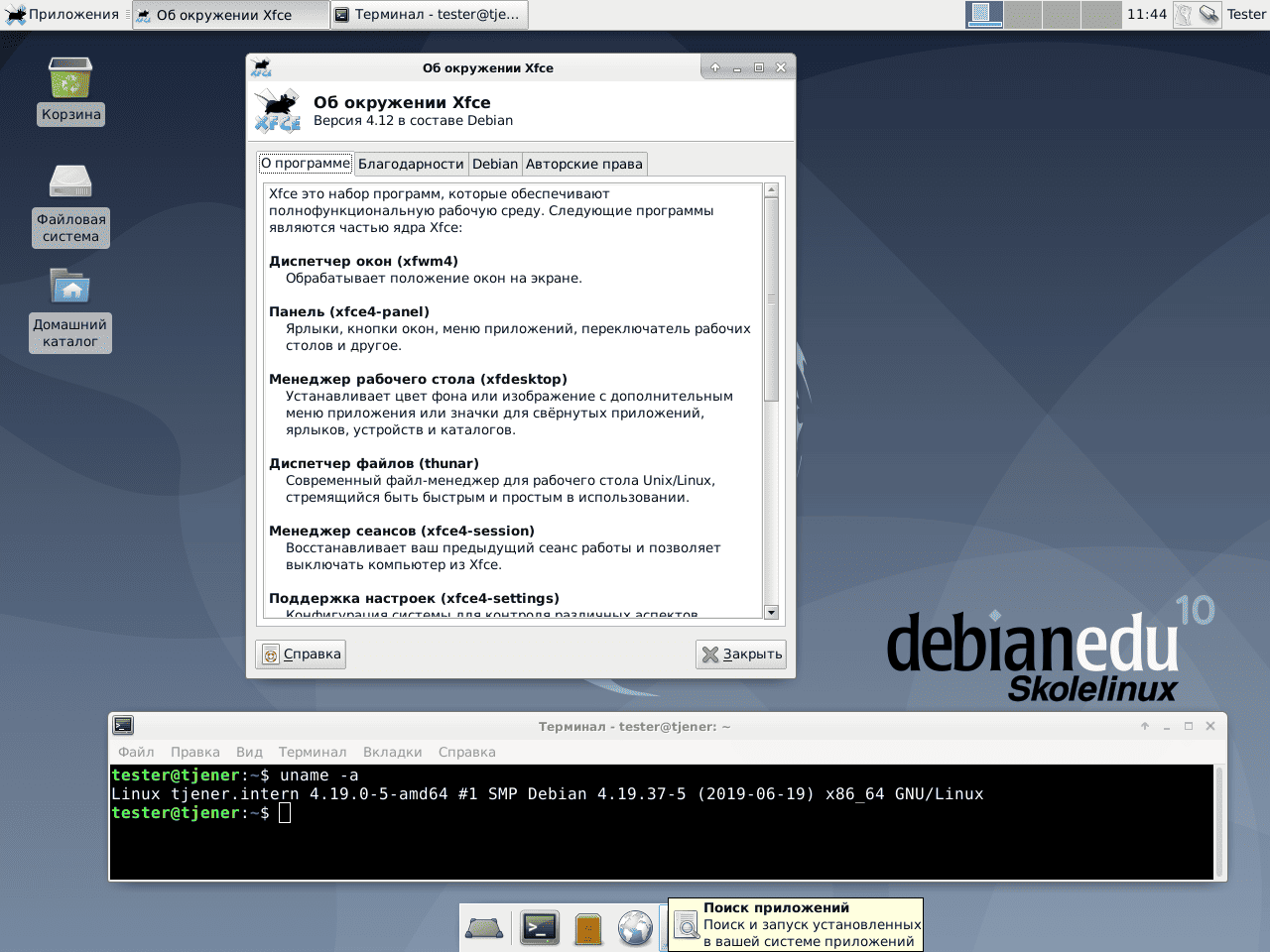Switch to the 'Авторские права' tab
This screenshot has width=1270, height=952.
click(584, 164)
